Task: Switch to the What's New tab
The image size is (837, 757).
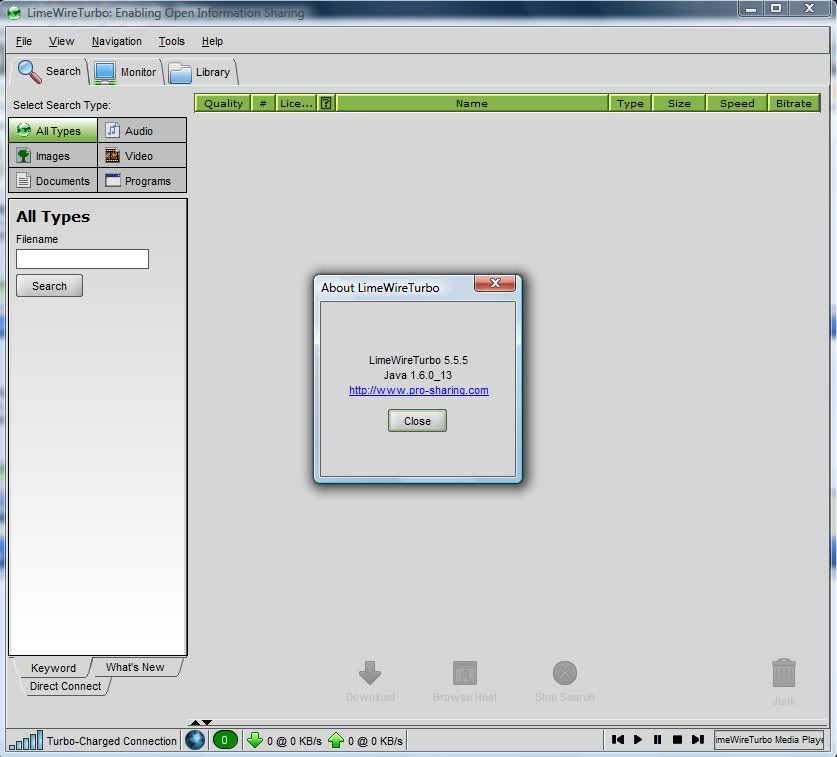Action: [135, 667]
